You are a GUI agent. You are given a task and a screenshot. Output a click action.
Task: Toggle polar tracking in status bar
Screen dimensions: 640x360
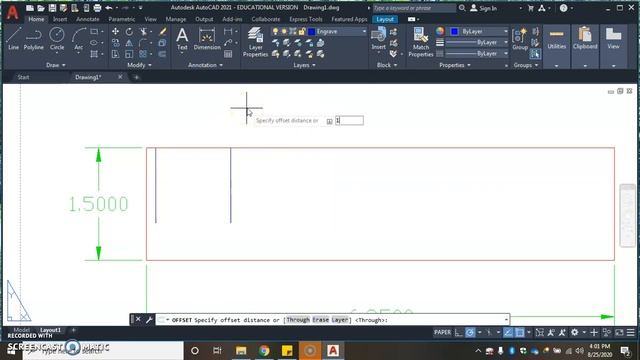470,333
